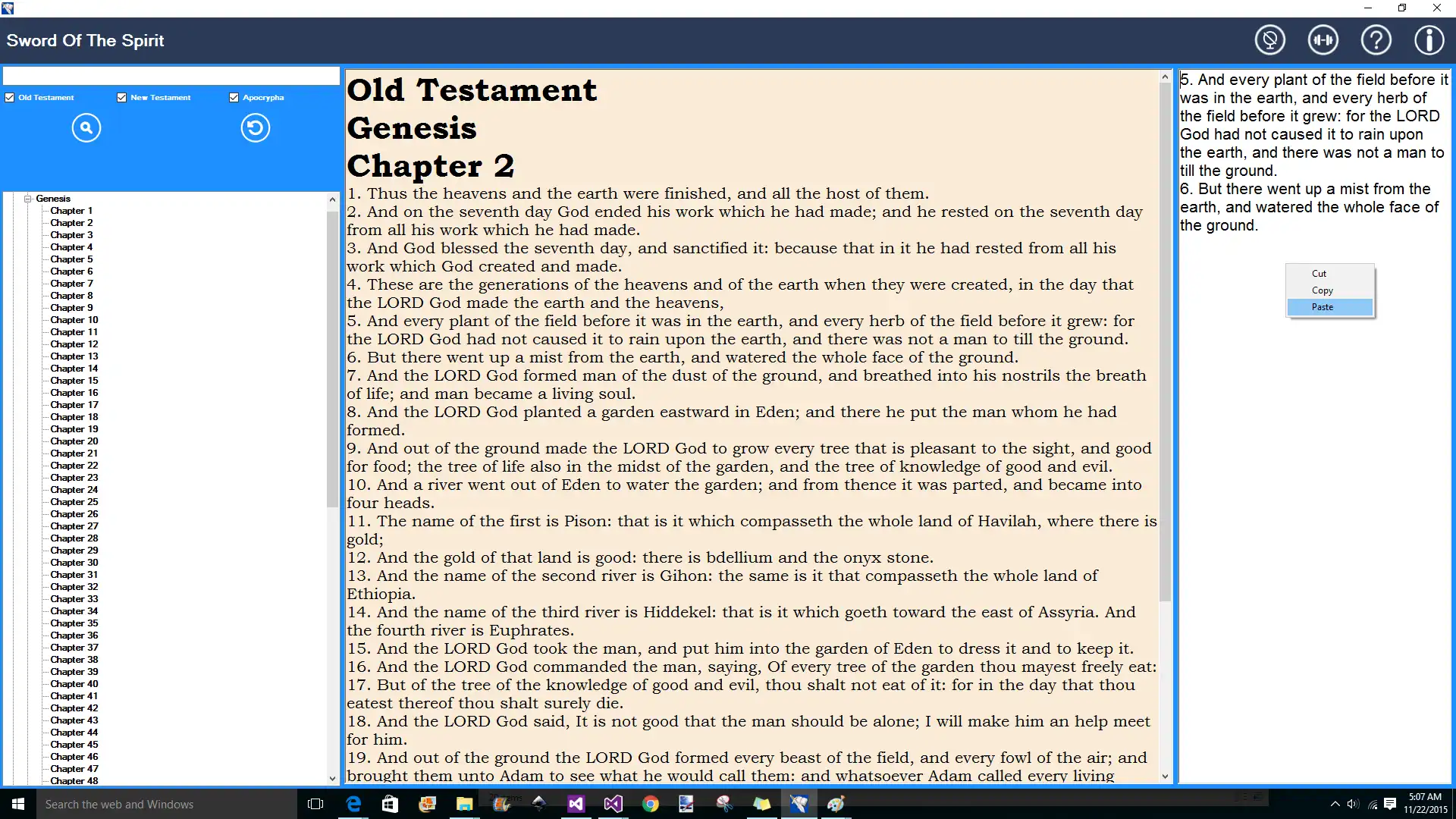Screen dimensions: 1456x819
Task: Click the settings/prohibited icon top right
Action: point(1270,40)
